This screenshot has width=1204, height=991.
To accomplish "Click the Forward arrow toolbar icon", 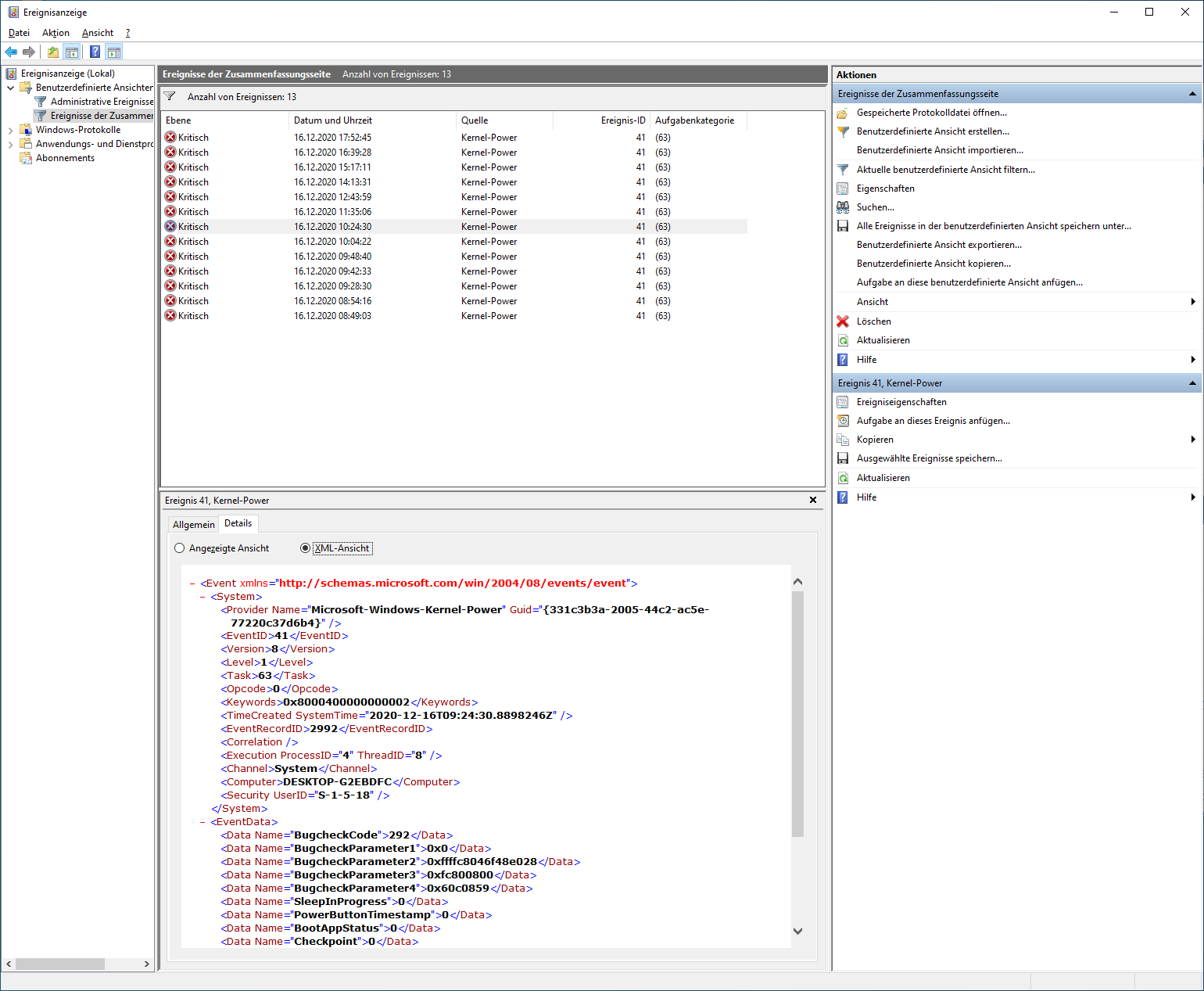I will (29, 52).
